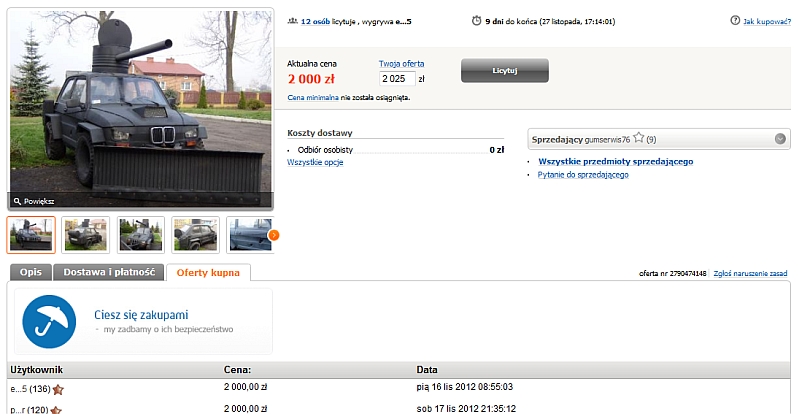Click the orange next-thumbnails arrow
This screenshot has width=800, height=414.
(274, 235)
